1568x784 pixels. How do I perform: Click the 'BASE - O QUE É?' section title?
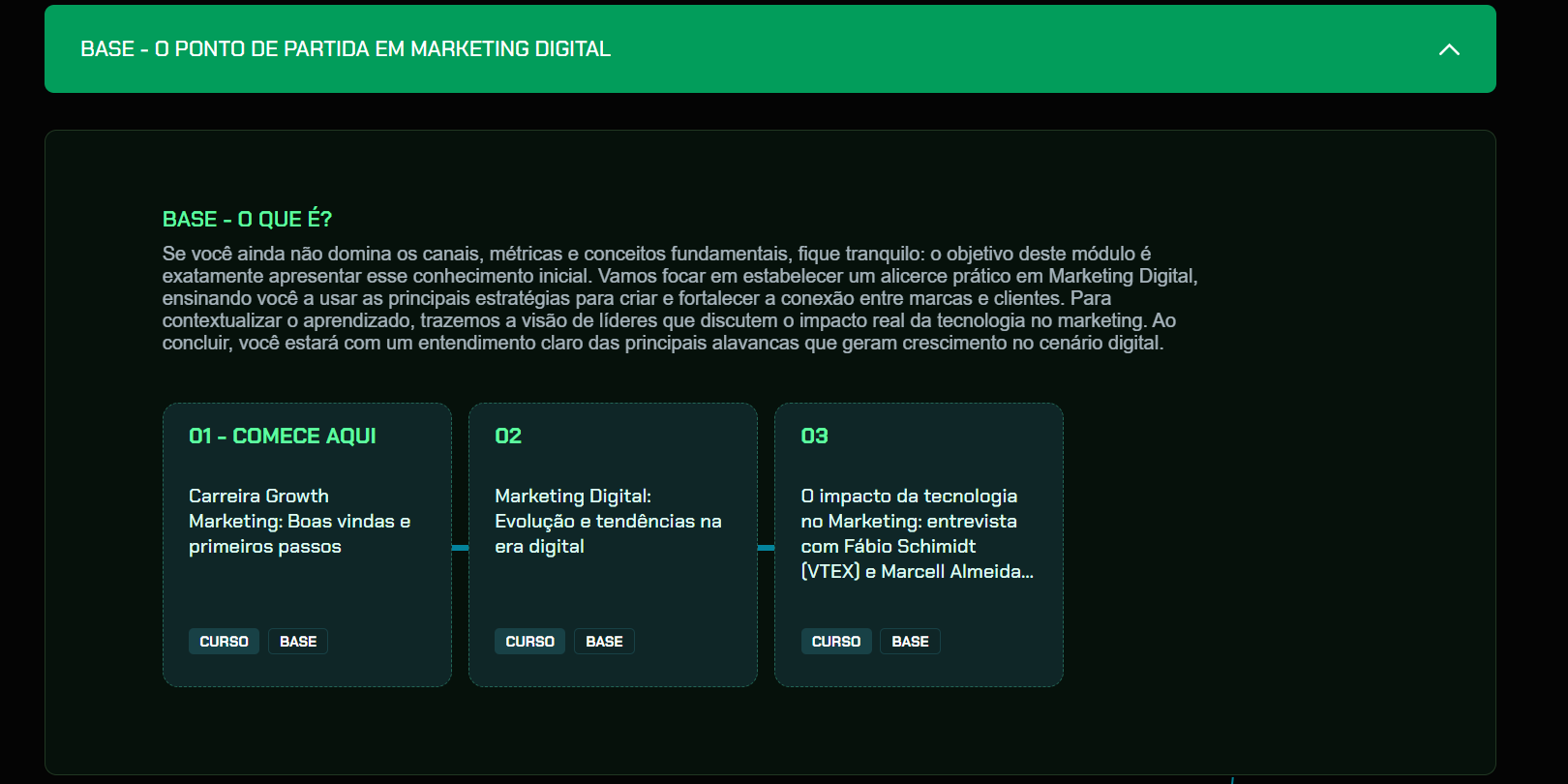pos(247,219)
